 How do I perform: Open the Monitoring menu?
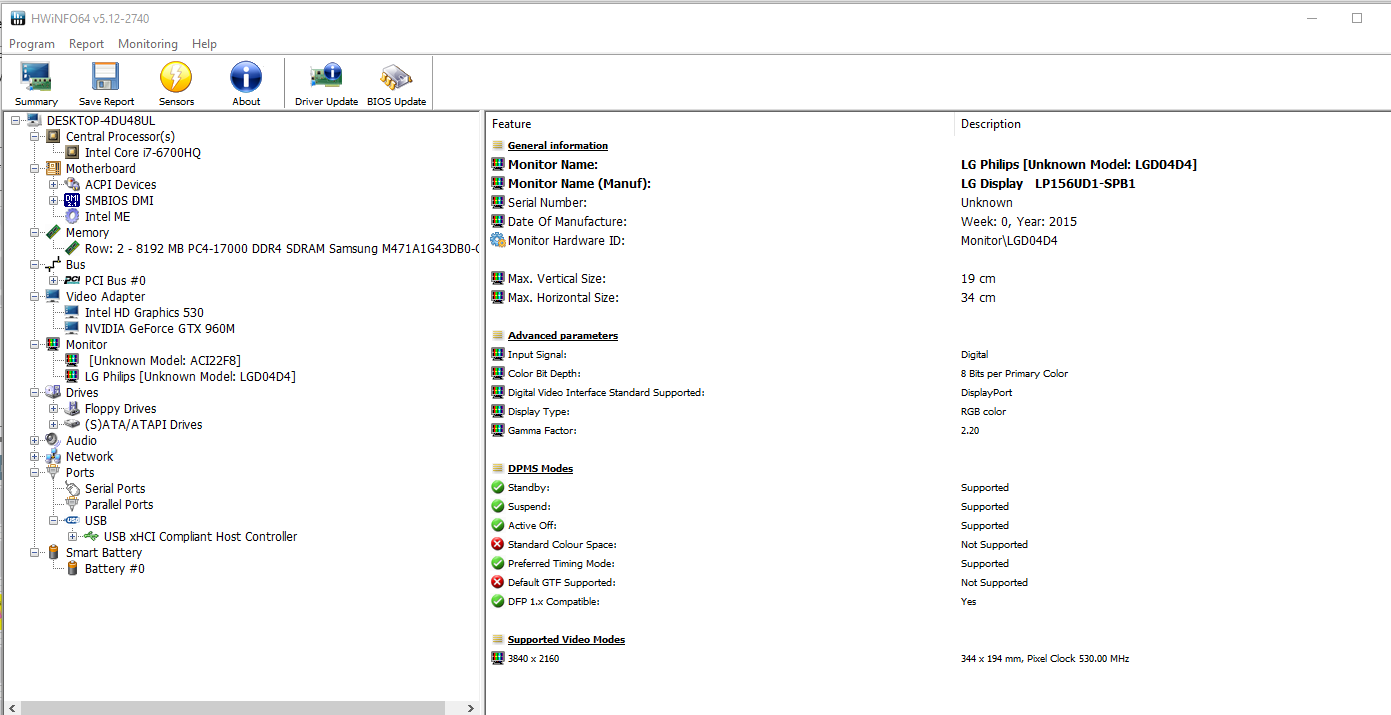point(148,44)
